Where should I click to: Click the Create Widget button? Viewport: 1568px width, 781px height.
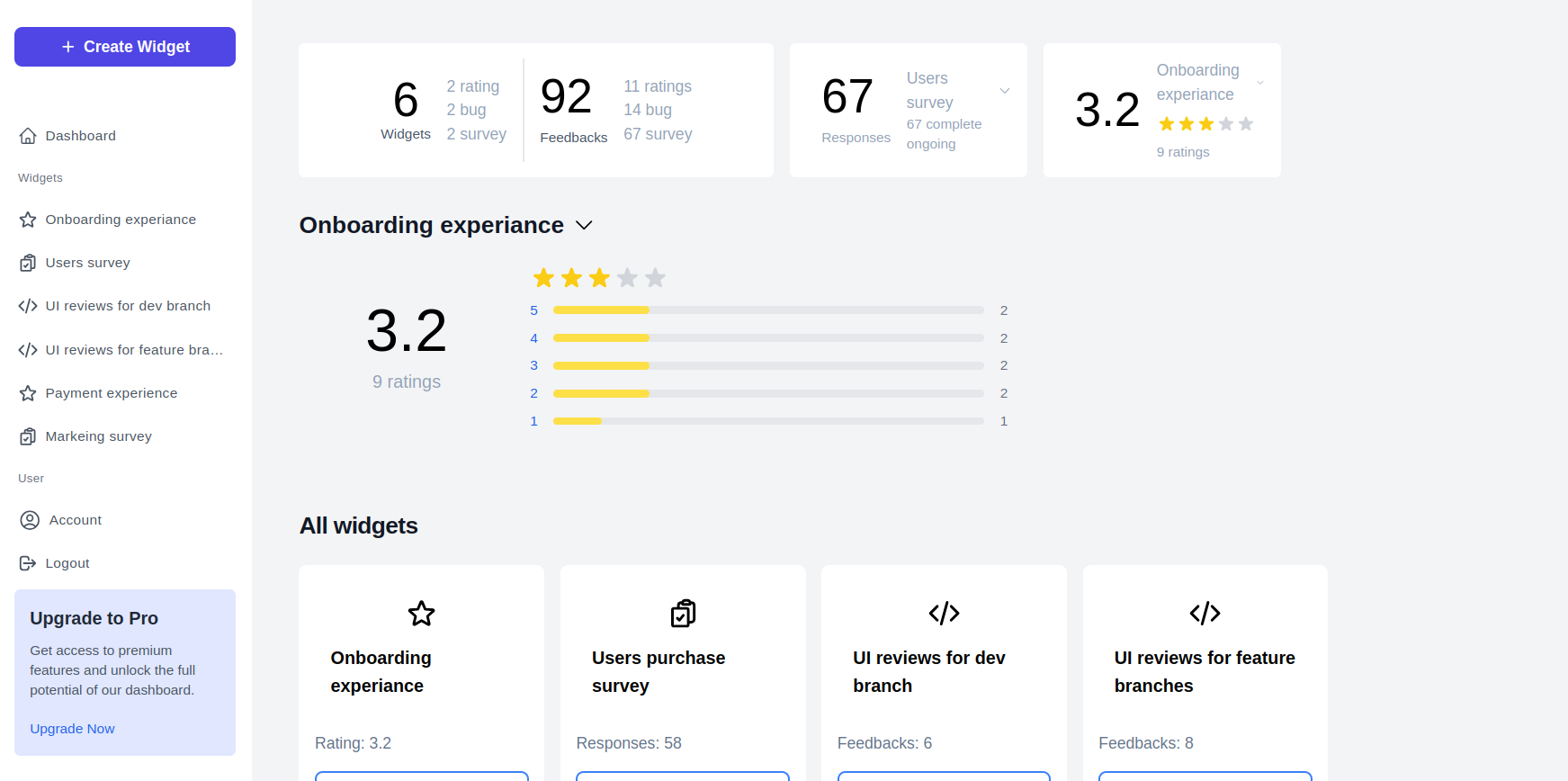coord(124,46)
